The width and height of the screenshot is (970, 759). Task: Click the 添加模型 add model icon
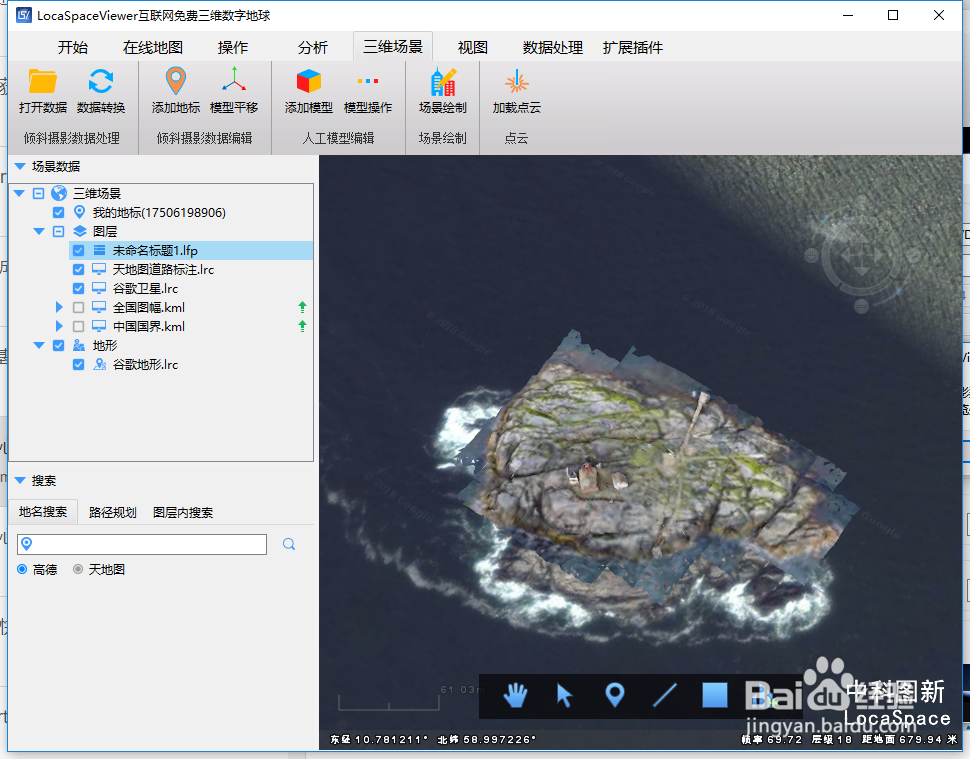pyautogui.click(x=308, y=90)
